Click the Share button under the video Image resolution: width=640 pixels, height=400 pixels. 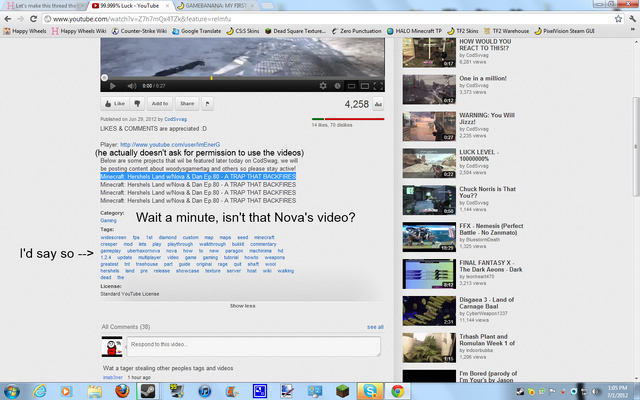click(x=187, y=104)
